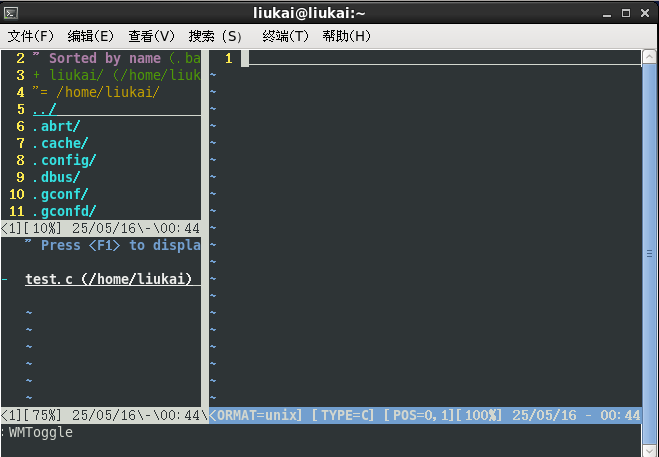Select the .dbus/ folder
Screen dimensions: 659x457
pyautogui.click(x=56, y=177)
